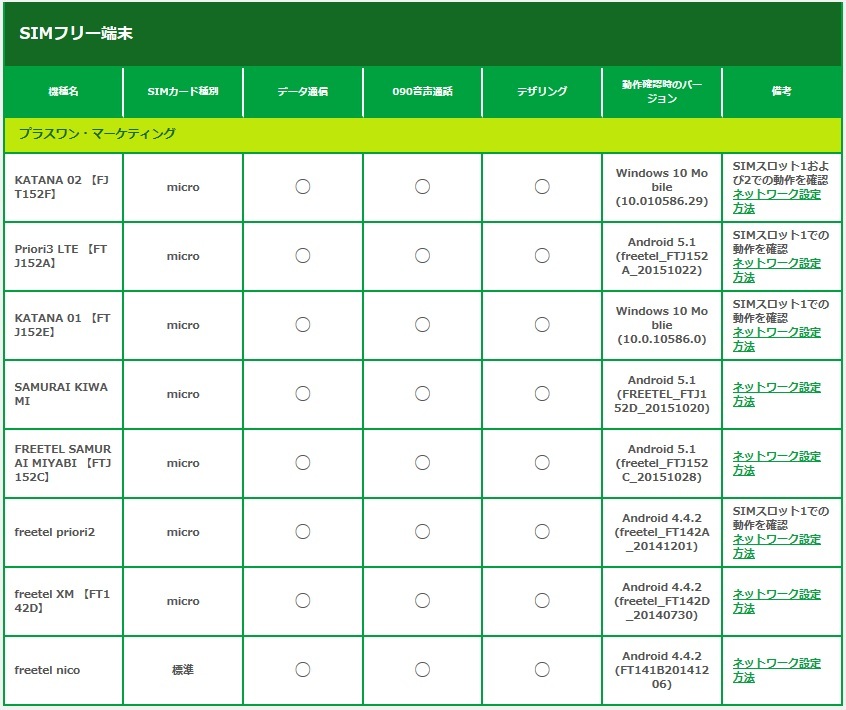Screen dimensions: 846x710
Task: Click the SIMスロット1での動作を確認 note for freetel priori2
Action: [780, 518]
